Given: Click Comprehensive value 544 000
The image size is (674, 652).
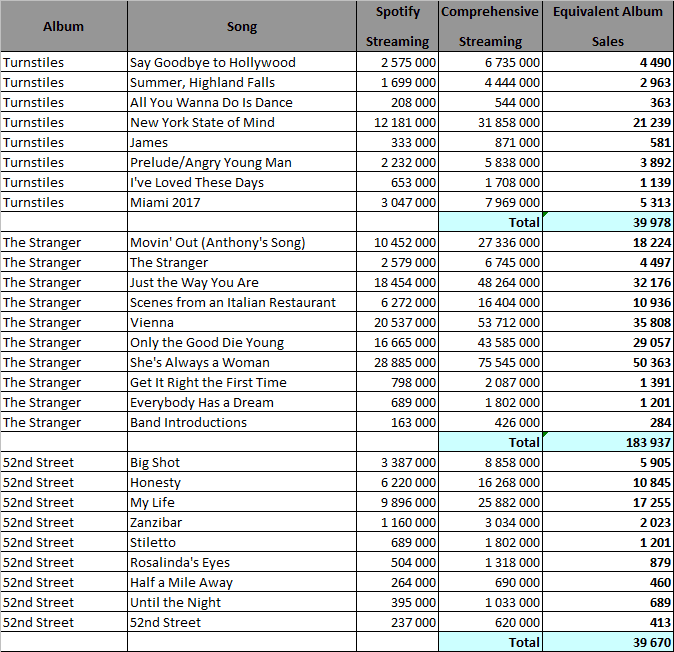Looking at the screenshot, I should [490, 102].
